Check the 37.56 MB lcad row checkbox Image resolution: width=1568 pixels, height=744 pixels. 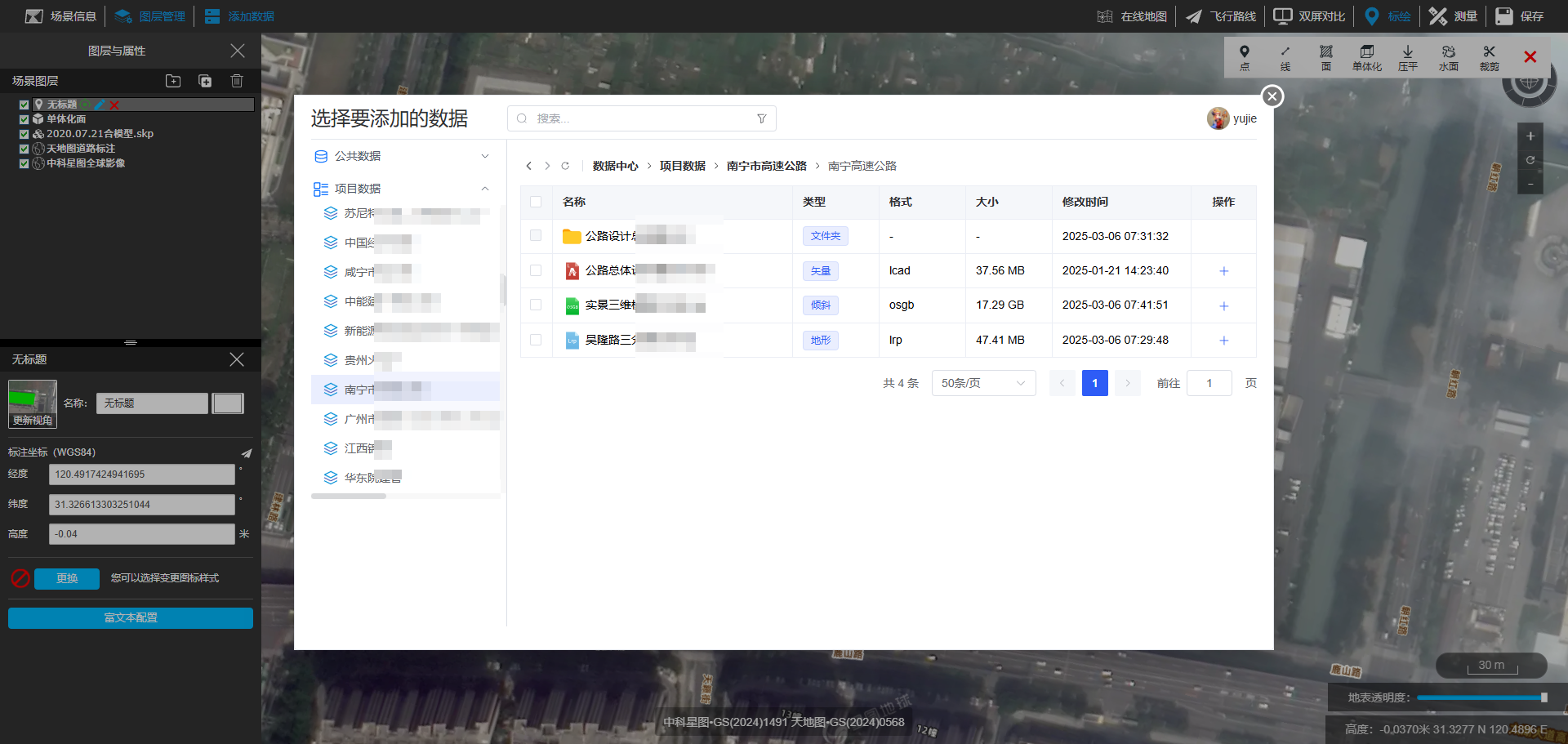[x=536, y=270]
